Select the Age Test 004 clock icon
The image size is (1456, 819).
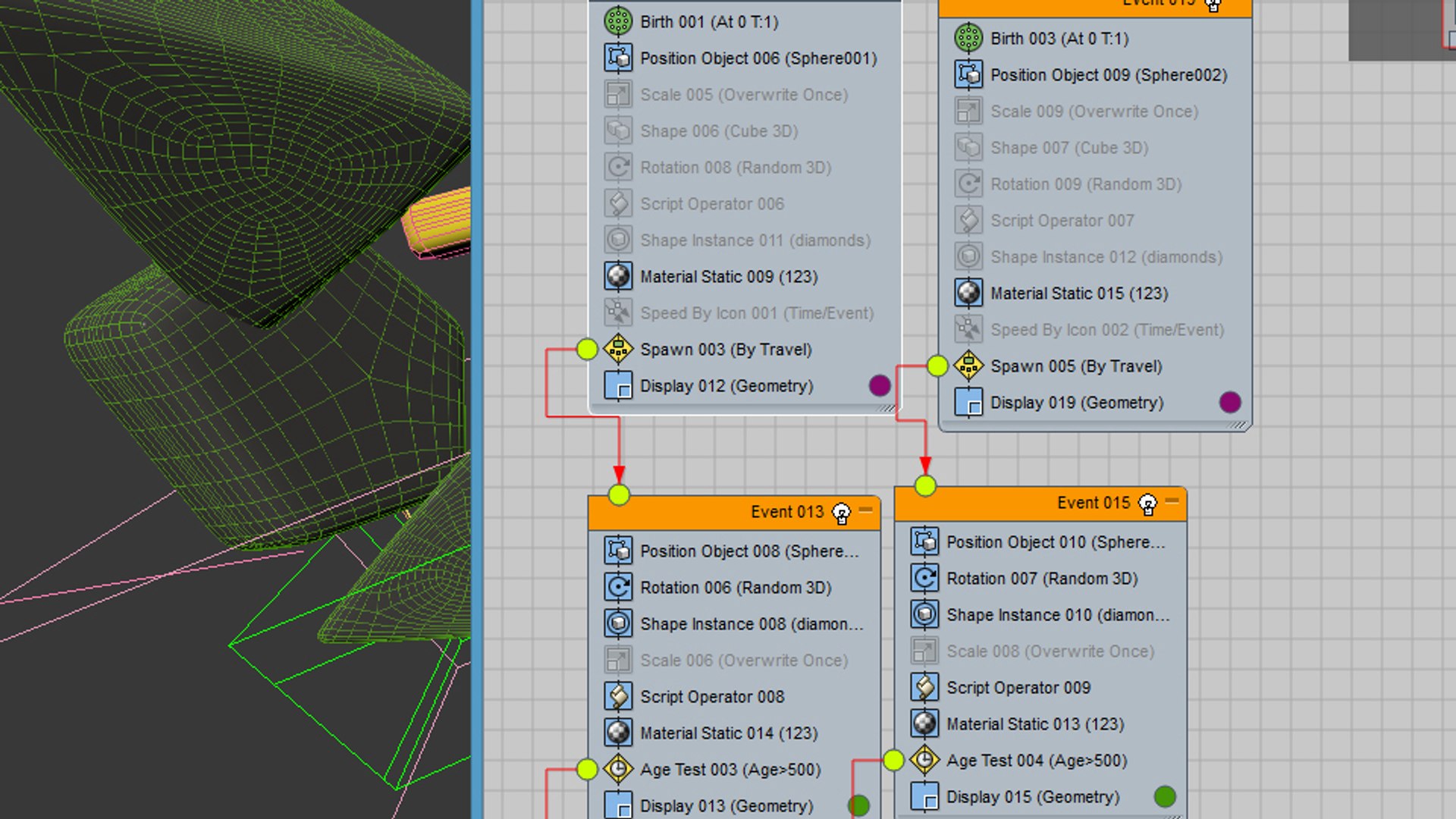(924, 760)
